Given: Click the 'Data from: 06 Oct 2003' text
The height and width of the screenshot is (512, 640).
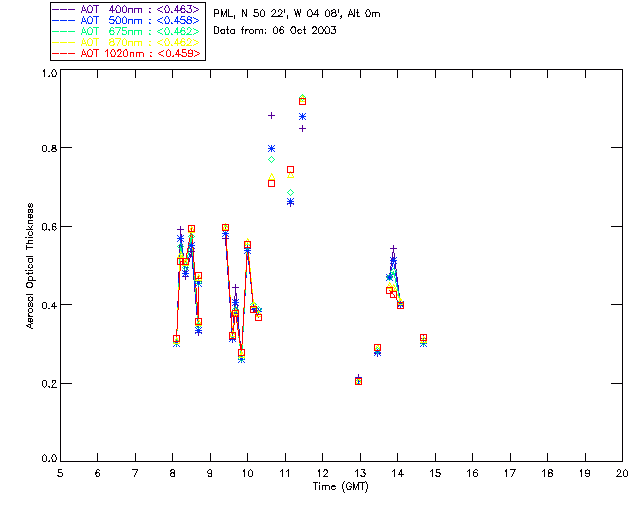Looking at the screenshot, I should [x=275, y=31].
